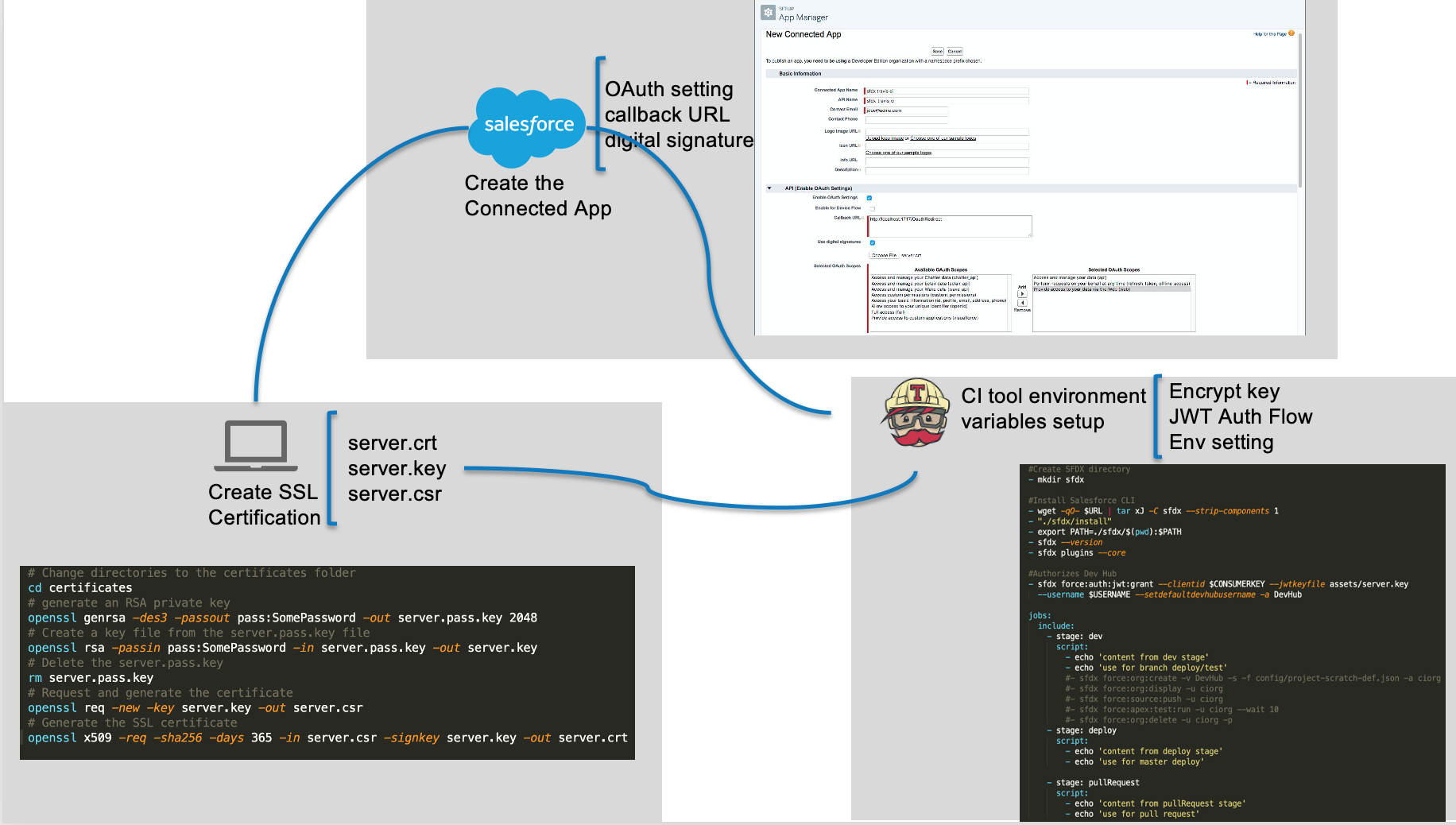Click the 'OAuth setting' text
Image resolution: width=1456 pixels, height=825 pixels.
669,89
